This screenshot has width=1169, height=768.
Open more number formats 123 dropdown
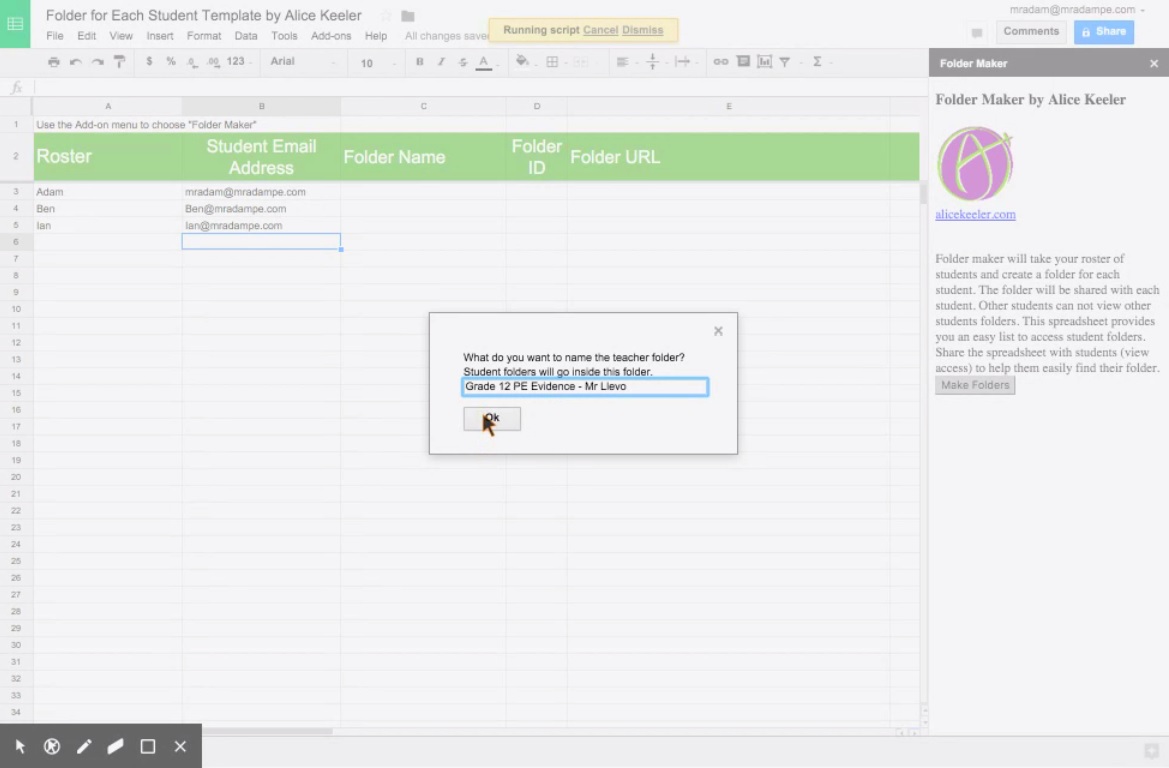239,62
